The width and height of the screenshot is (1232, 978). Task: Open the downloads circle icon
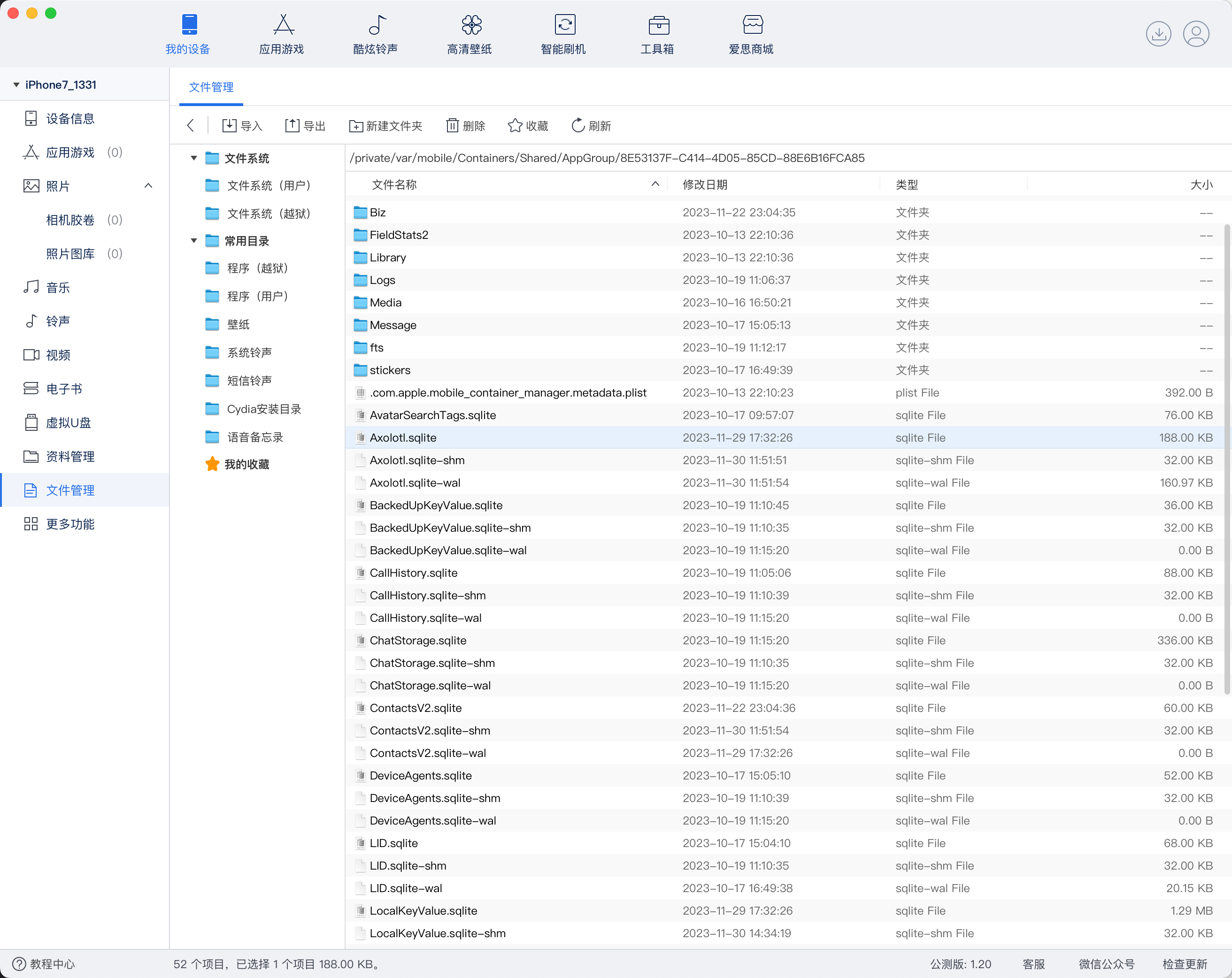tap(1158, 34)
